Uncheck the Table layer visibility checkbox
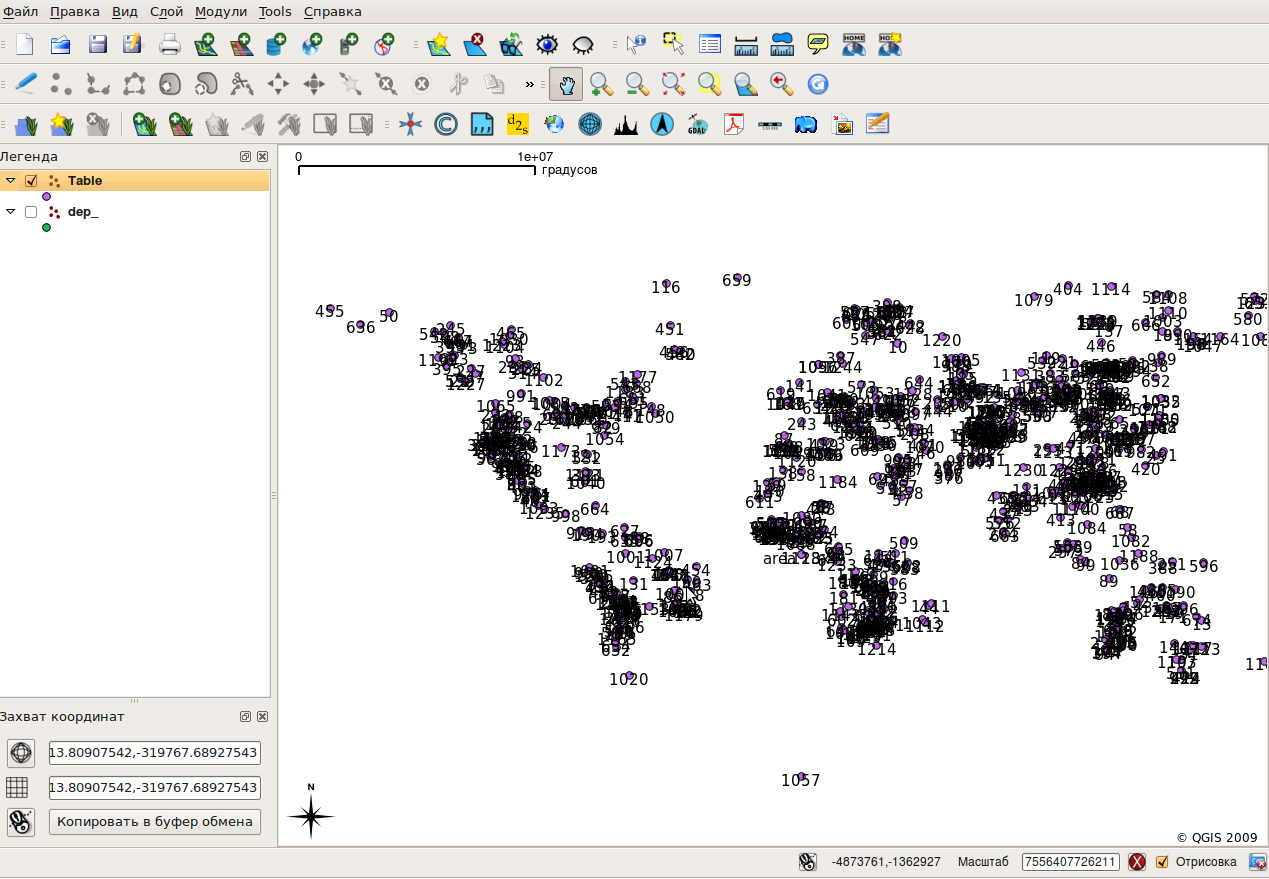Viewport: 1269px width, 879px height. pos(31,181)
